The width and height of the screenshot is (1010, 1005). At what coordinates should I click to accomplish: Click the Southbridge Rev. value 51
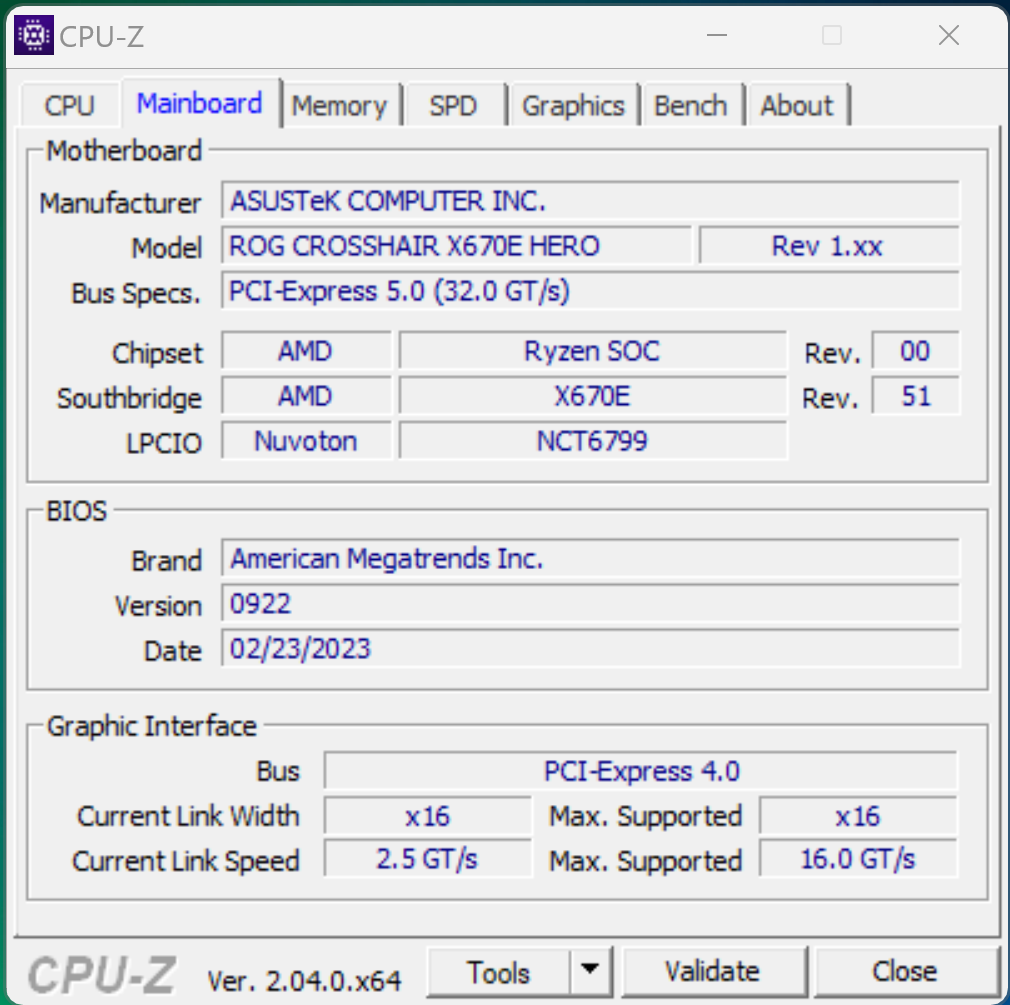pyautogui.click(x=915, y=396)
